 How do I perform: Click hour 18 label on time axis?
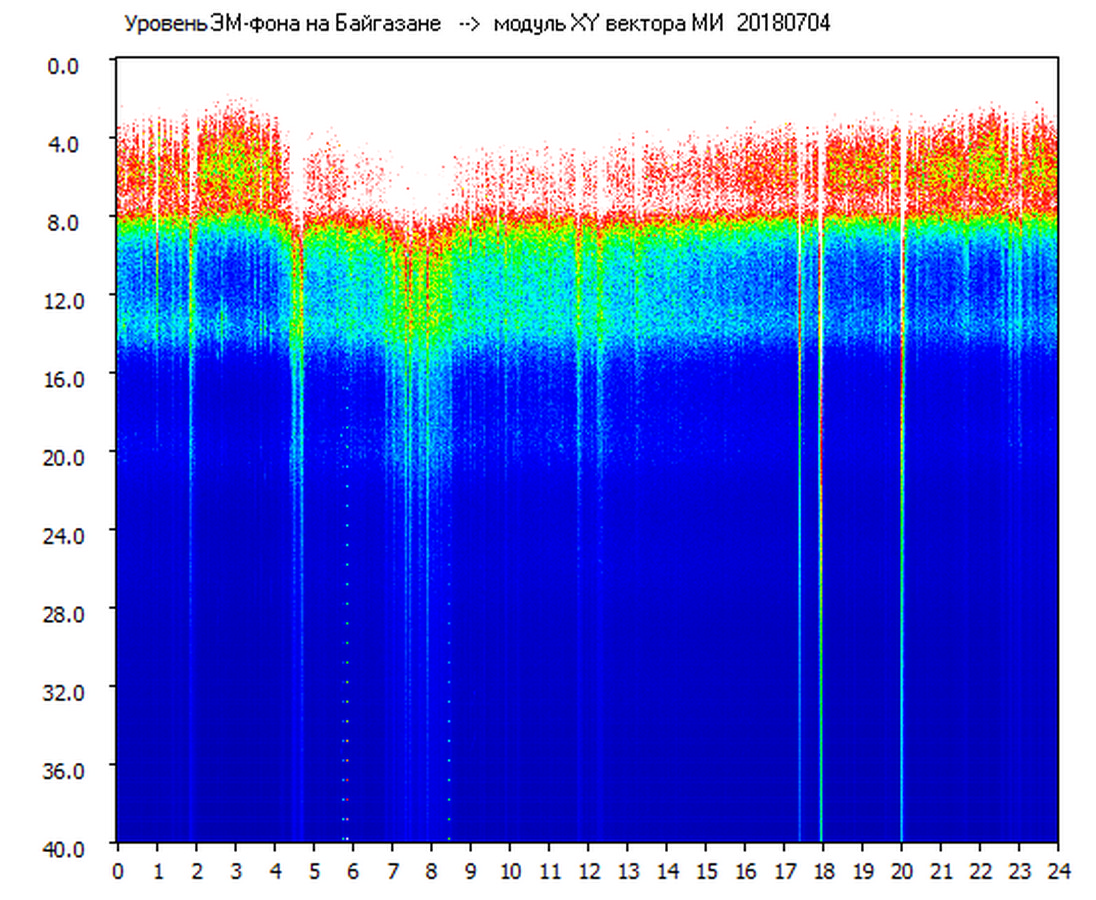(x=823, y=870)
